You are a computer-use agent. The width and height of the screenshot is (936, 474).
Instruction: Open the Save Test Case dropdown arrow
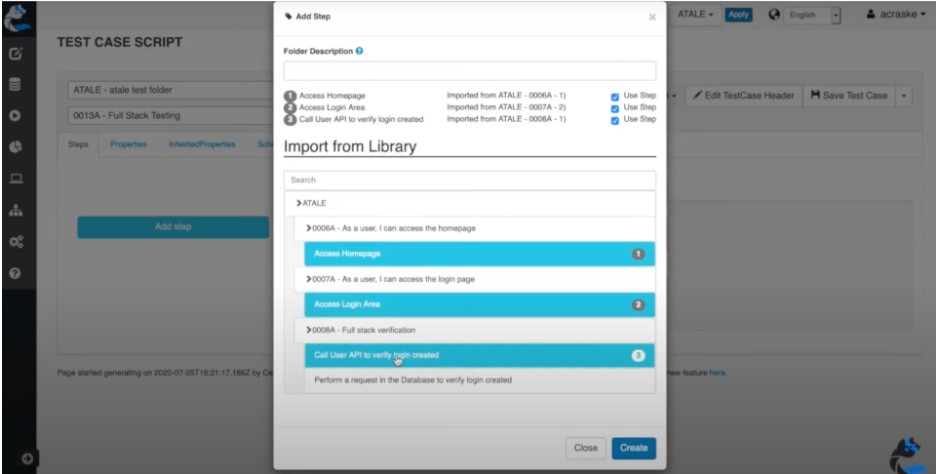click(904, 96)
